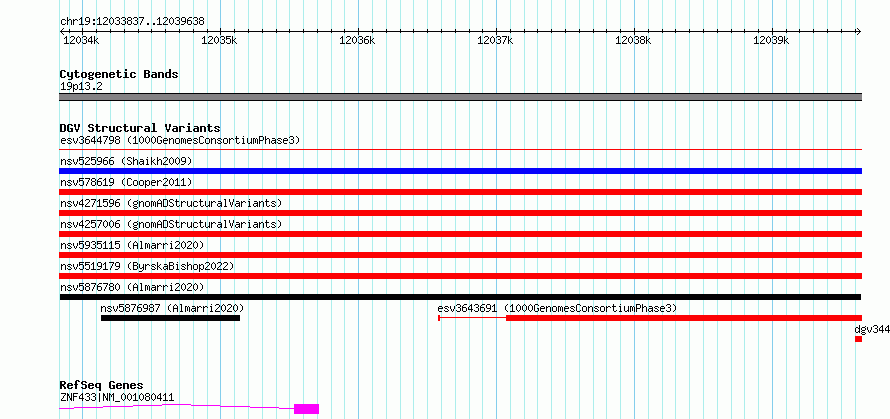Select the short black nsv5876987 variant bar
The width and height of the screenshot is (890, 419).
click(x=170, y=318)
